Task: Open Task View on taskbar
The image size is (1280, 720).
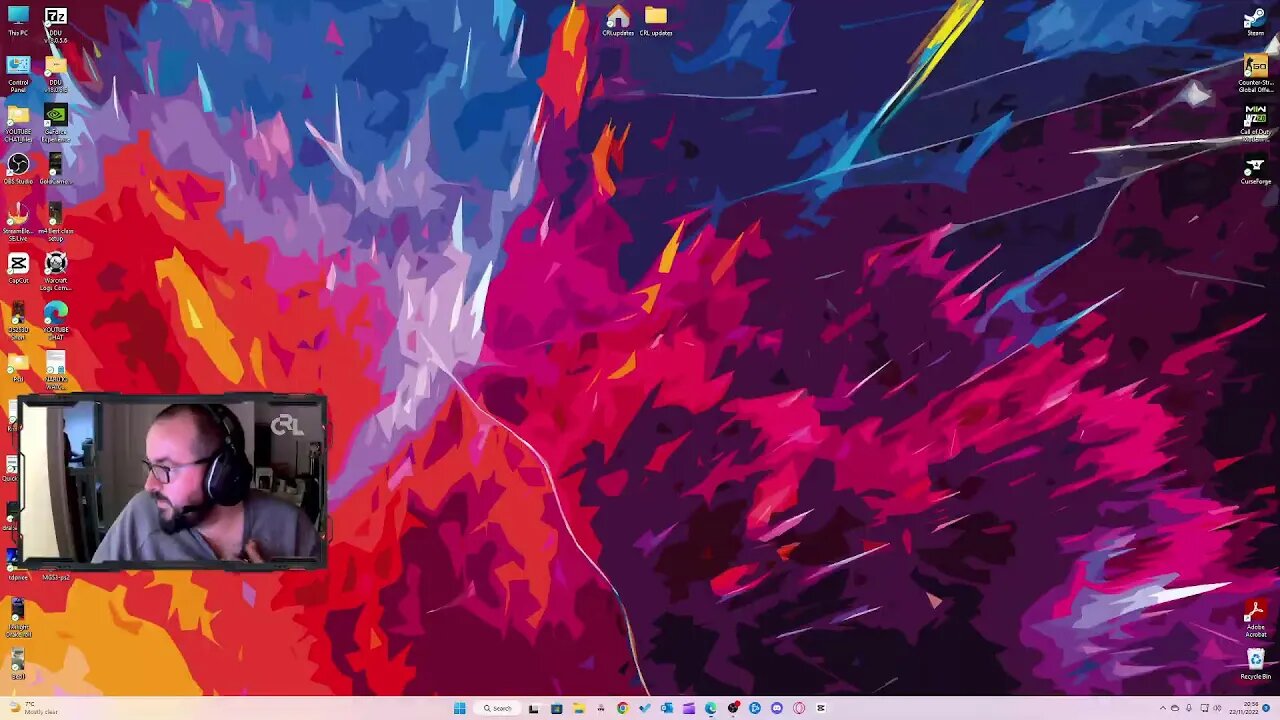Action: [x=533, y=708]
